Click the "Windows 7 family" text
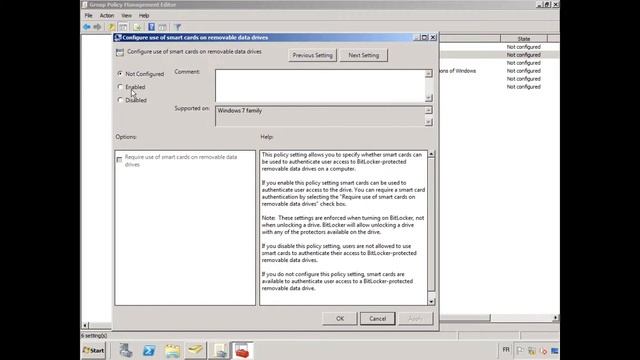This screenshot has height=360, width=640. click(x=240, y=111)
